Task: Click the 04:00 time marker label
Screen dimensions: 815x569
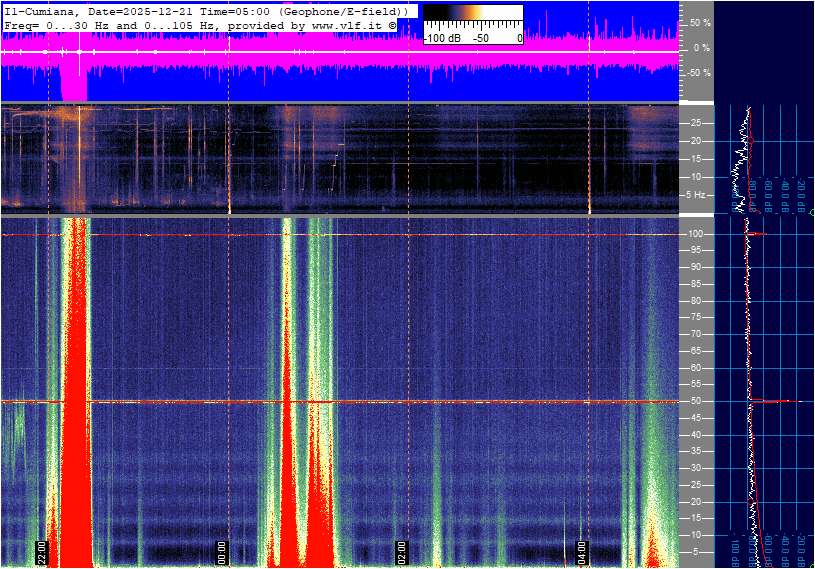Action: tap(581, 552)
